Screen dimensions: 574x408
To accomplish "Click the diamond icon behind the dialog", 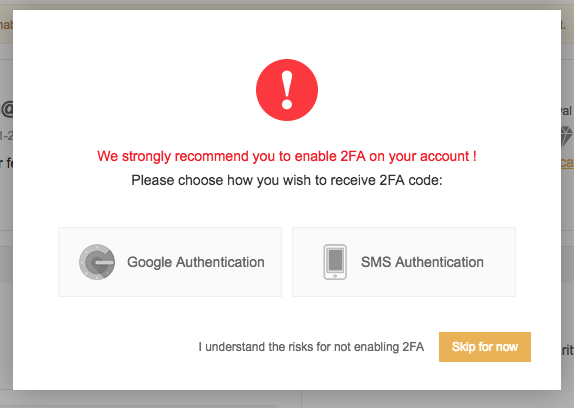I will pyautogui.click(x=567, y=136).
